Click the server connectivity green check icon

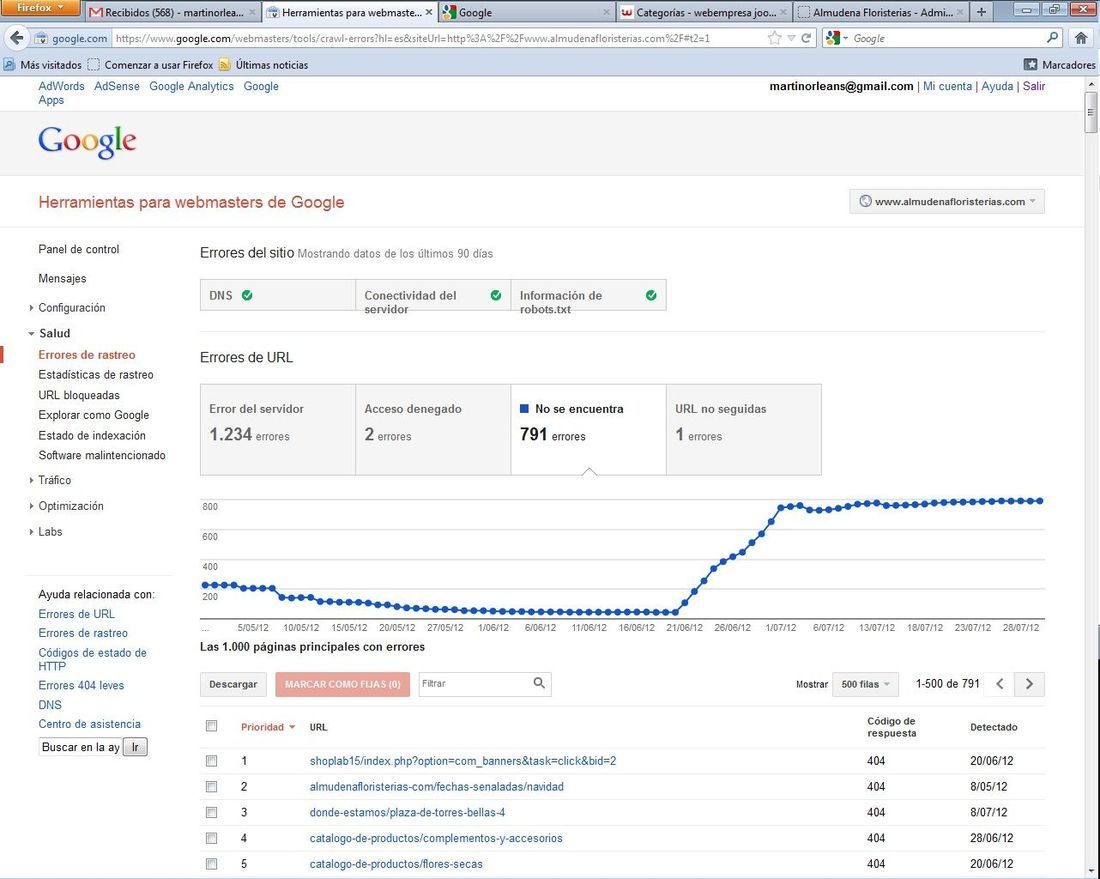[496, 295]
